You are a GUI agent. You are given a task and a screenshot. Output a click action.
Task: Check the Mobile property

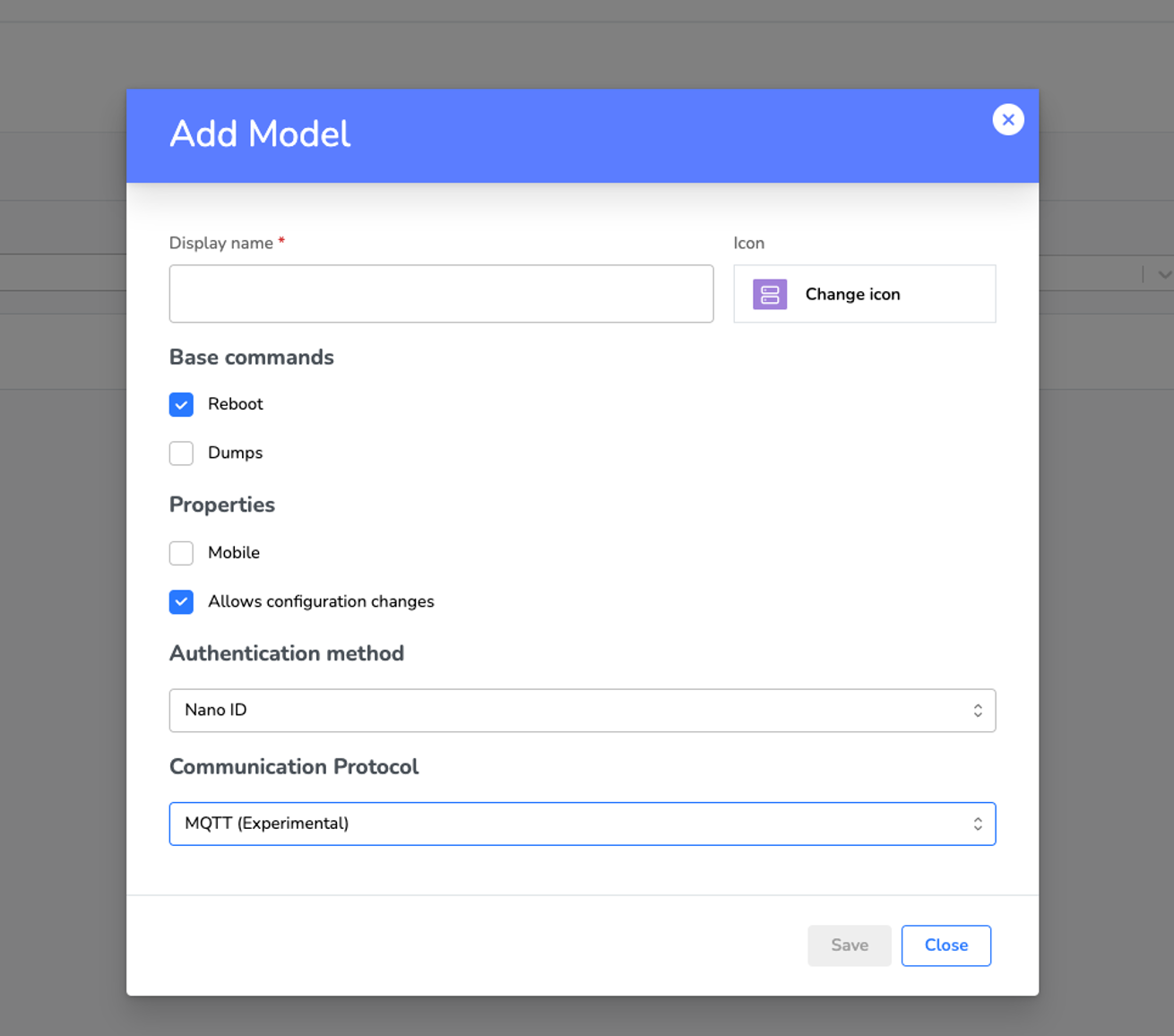(181, 553)
